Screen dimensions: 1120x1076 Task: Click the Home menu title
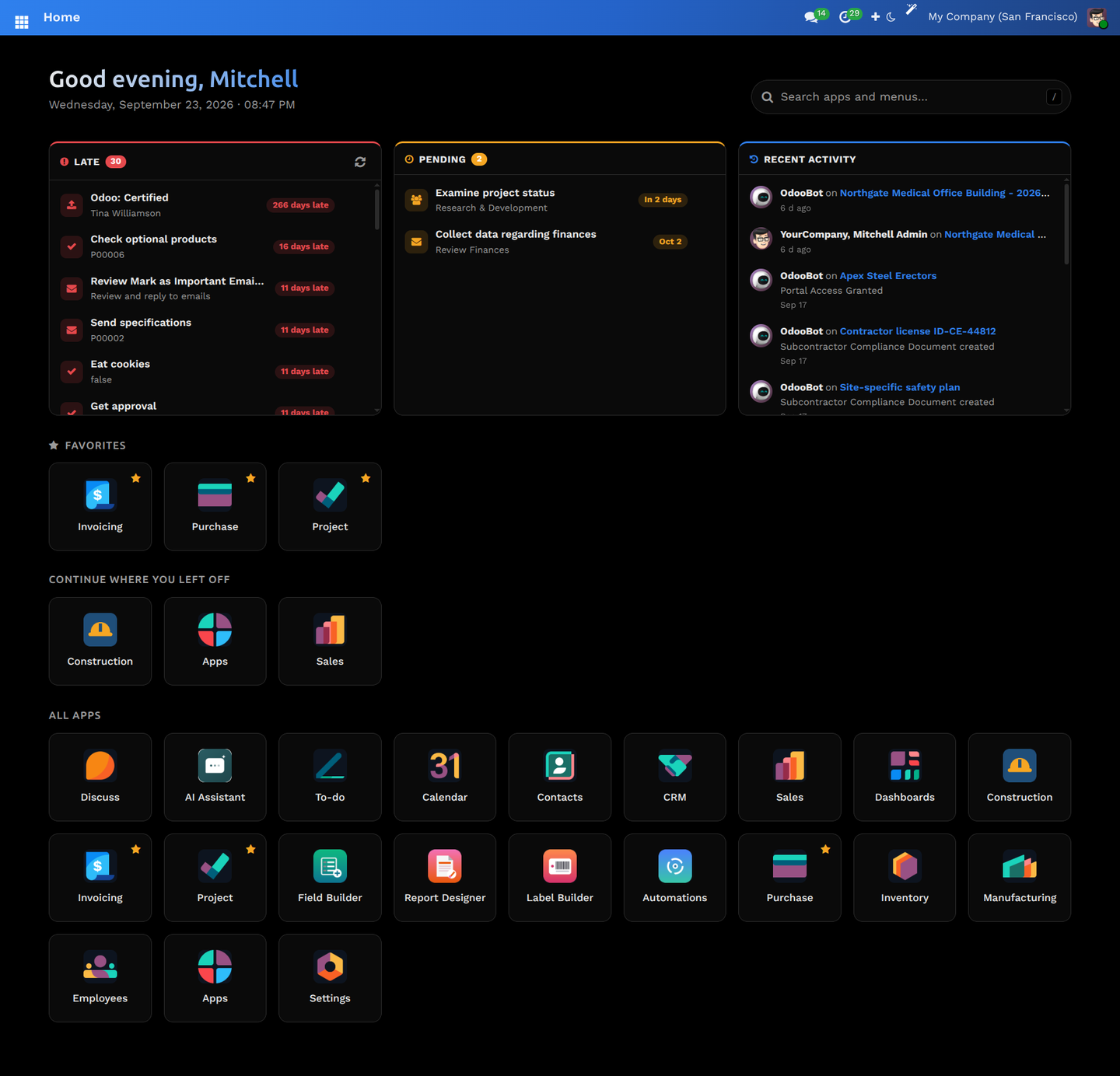(x=61, y=17)
